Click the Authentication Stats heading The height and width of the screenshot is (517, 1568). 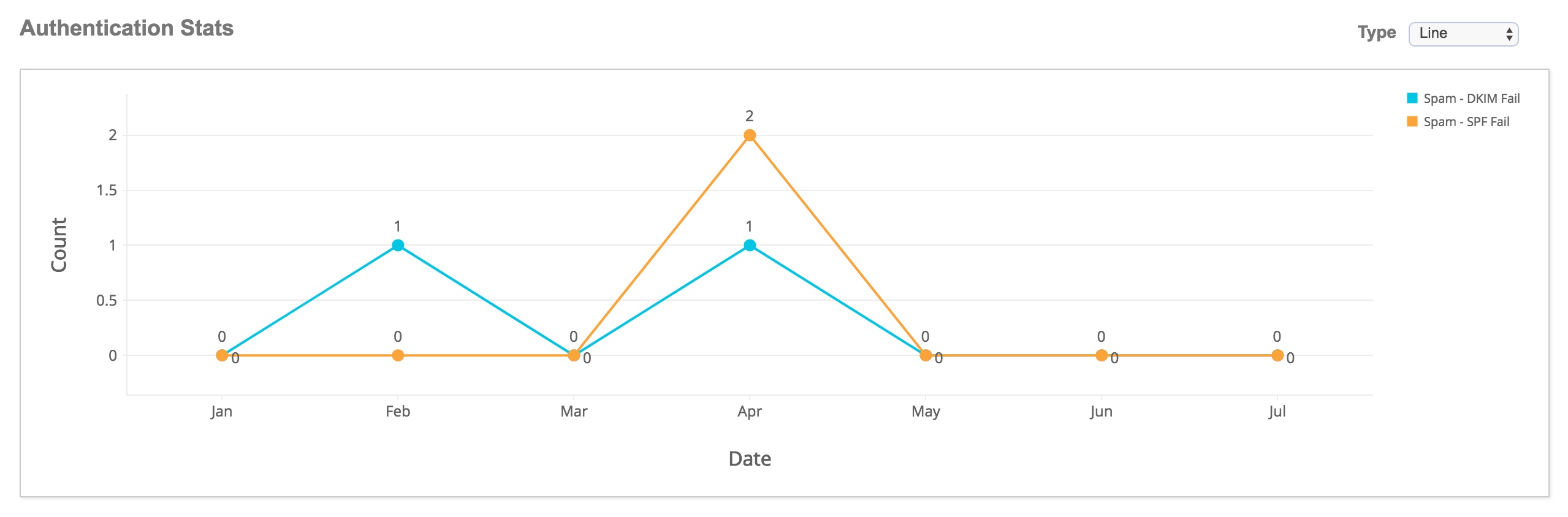point(127,28)
